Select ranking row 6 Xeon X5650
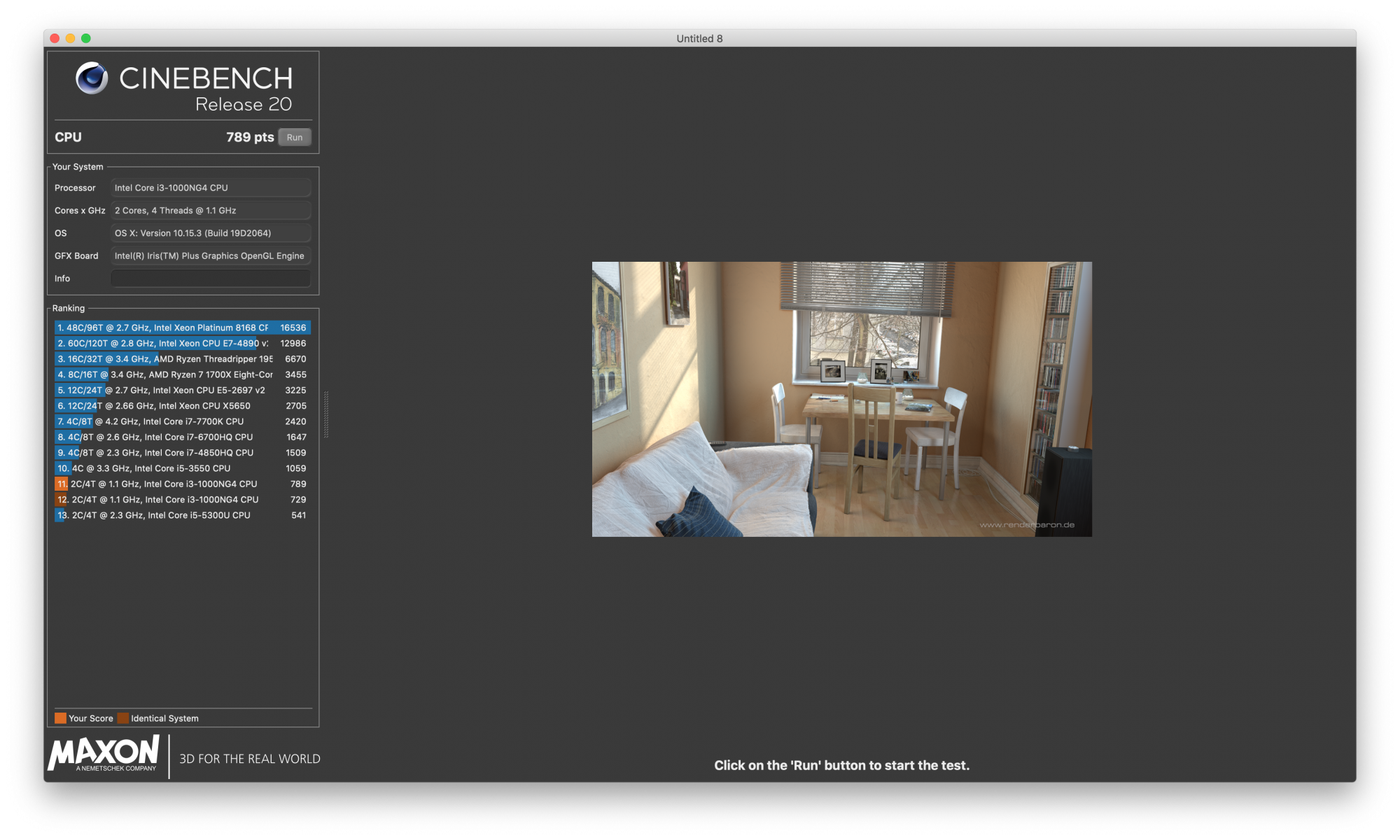1400x840 pixels. pos(183,406)
